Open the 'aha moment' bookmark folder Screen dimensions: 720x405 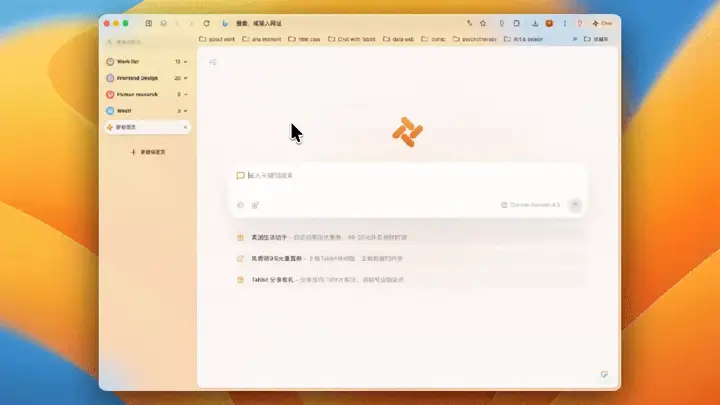click(262, 39)
